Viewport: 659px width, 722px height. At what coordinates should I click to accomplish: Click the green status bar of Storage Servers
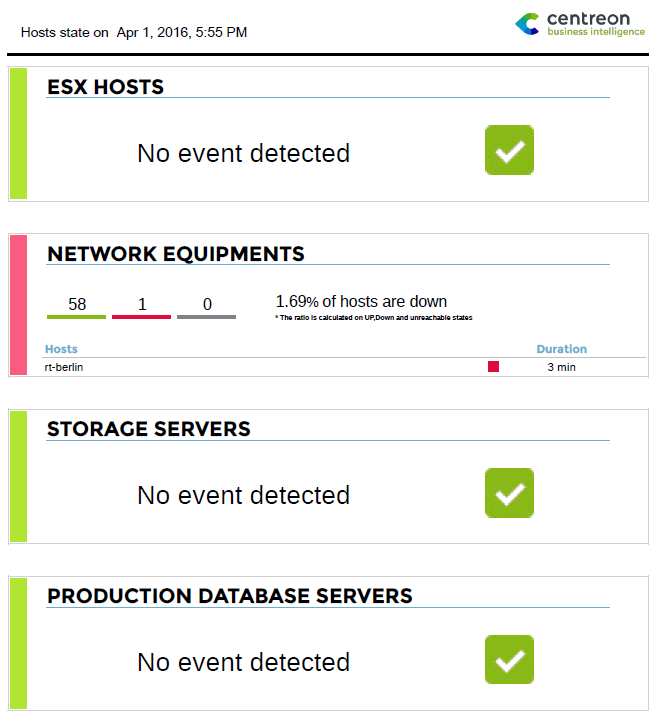[18, 476]
